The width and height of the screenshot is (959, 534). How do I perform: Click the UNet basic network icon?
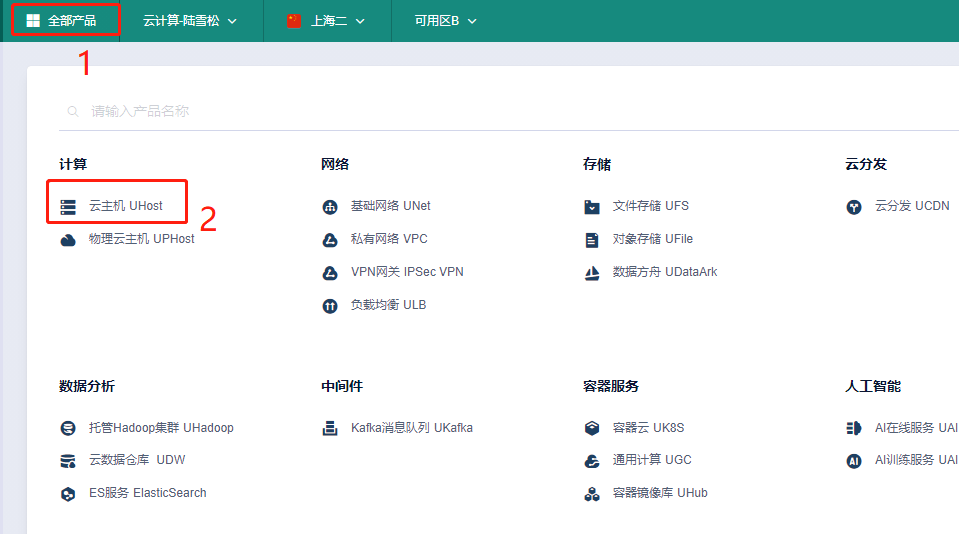[x=330, y=207]
